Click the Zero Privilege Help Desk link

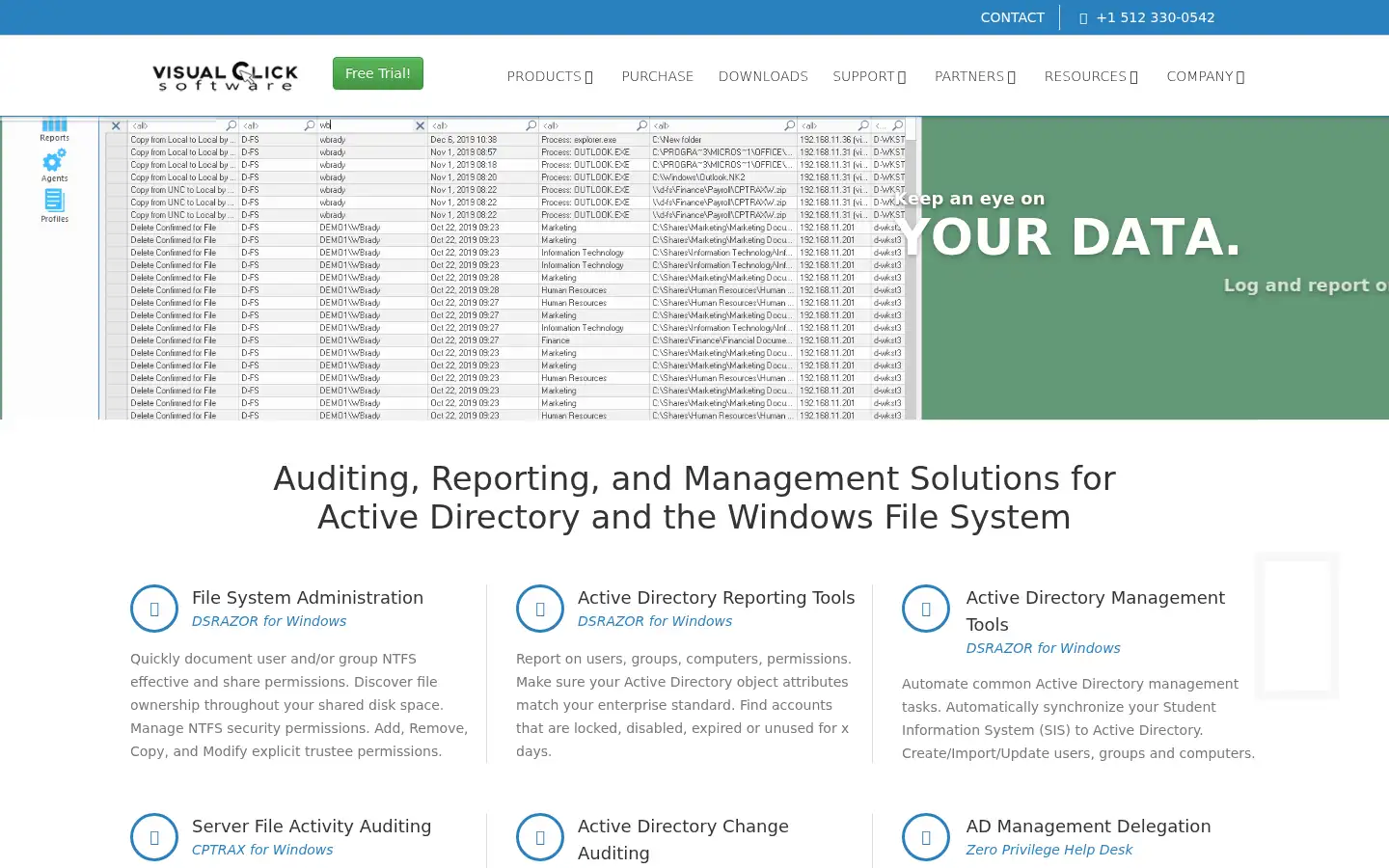1049,850
